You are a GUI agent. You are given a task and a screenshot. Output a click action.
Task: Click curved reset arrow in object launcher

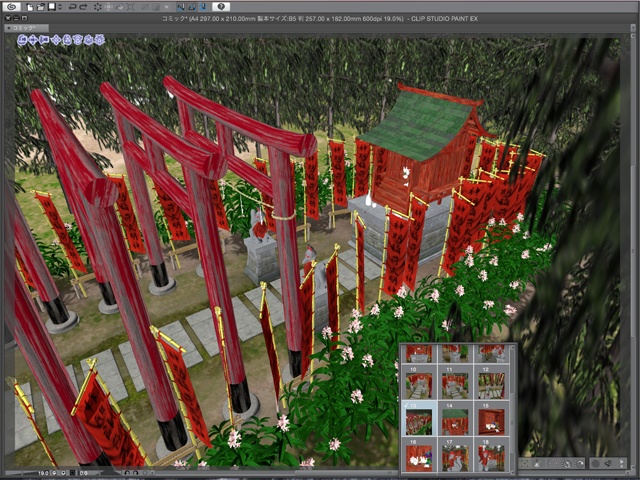[x=579, y=463]
